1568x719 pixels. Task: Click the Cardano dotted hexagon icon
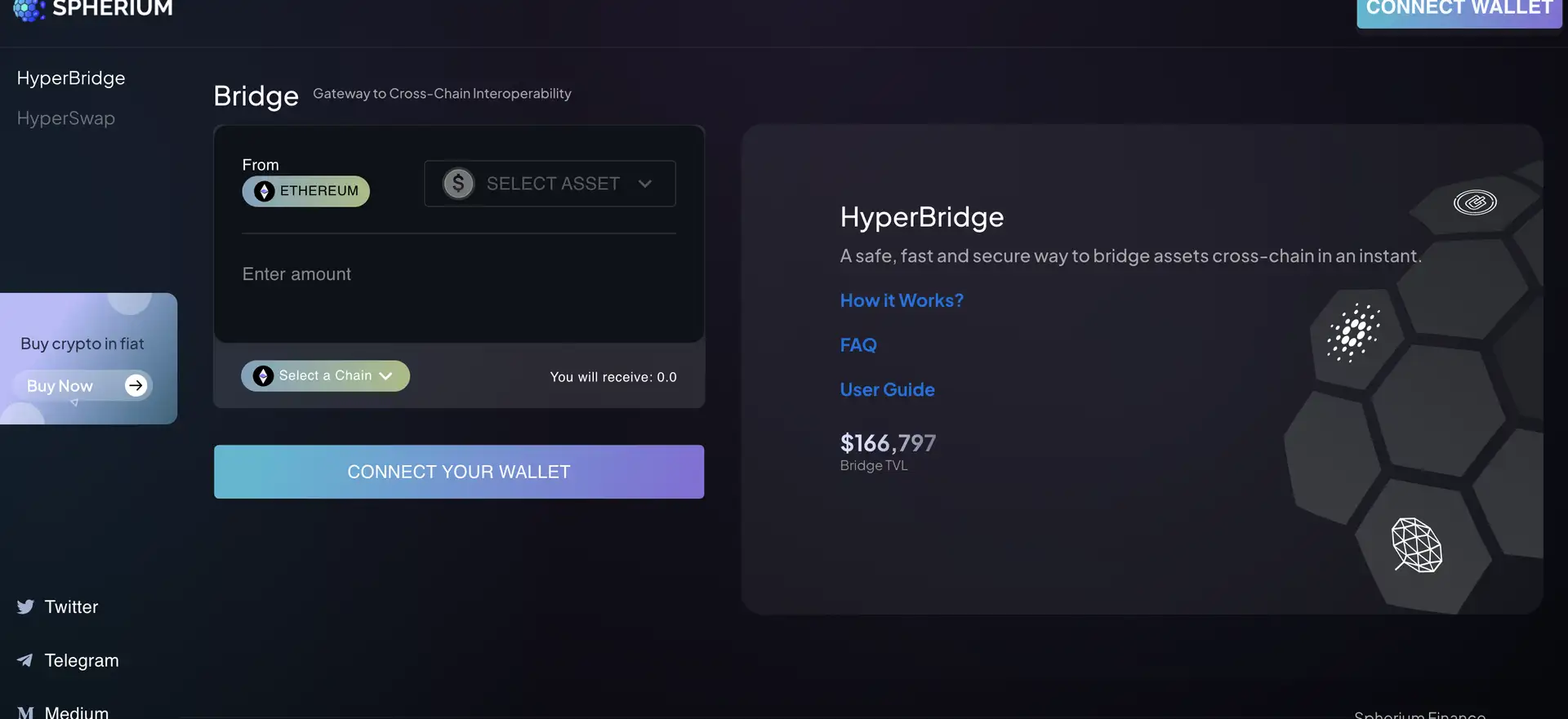pyautogui.click(x=1353, y=332)
